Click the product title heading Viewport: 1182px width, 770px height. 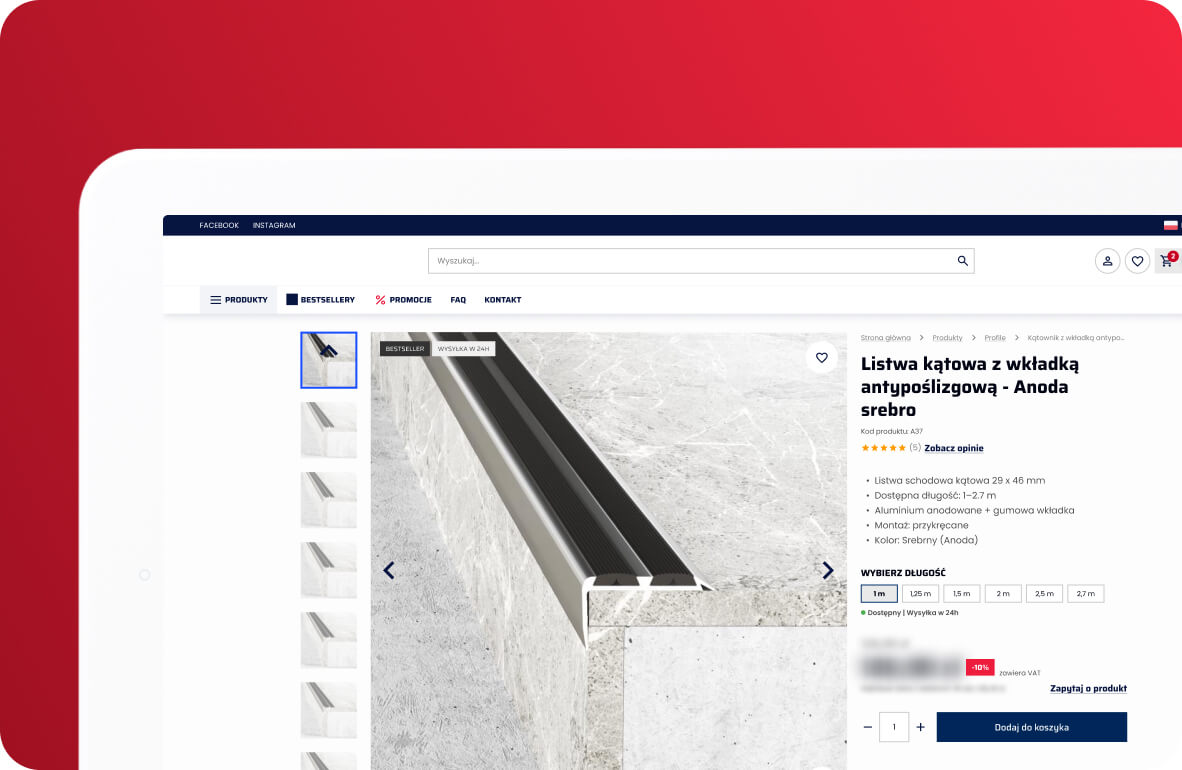(x=970, y=387)
